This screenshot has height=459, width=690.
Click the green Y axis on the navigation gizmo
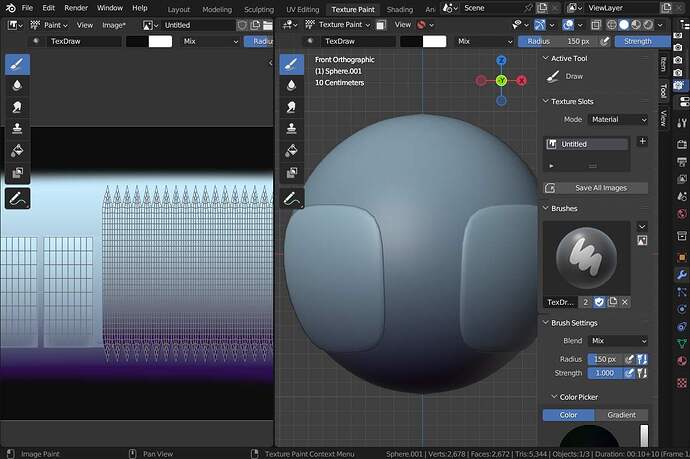(x=501, y=81)
